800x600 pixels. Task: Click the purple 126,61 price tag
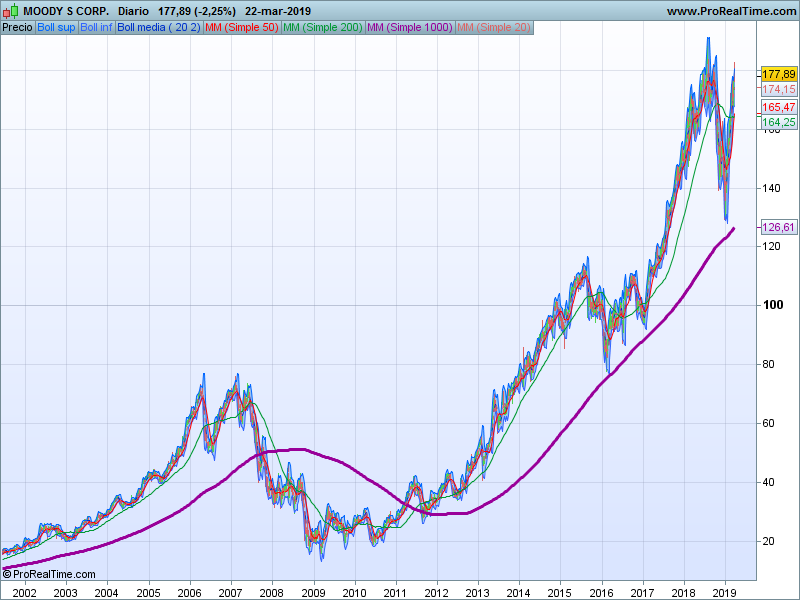779,227
